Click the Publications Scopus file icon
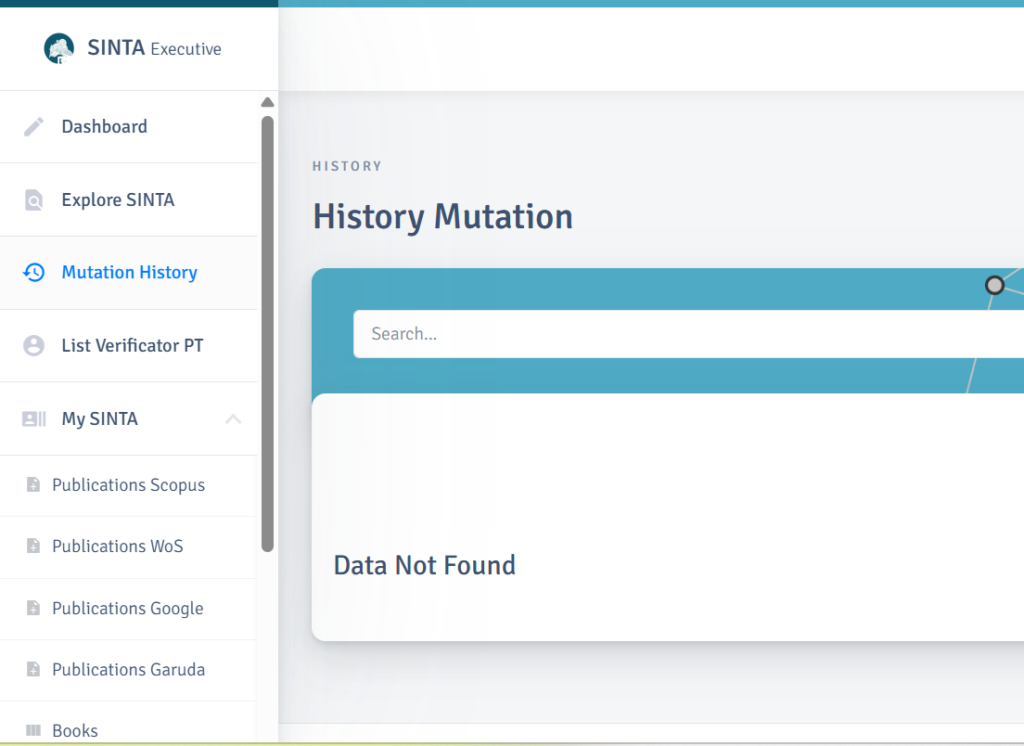Screen dimensions: 1024x746 point(33,485)
